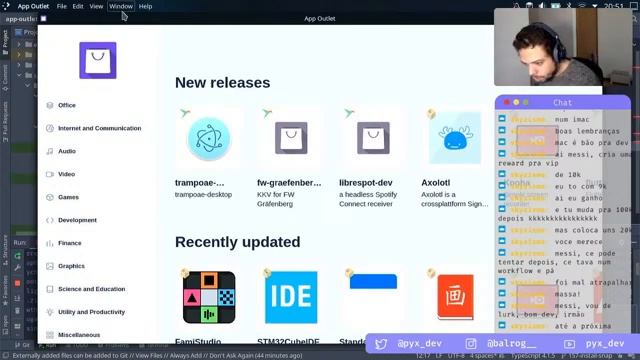Open the librespot-dev app bag icon
The width and height of the screenshot is (640, 360).
click(373, 138)
